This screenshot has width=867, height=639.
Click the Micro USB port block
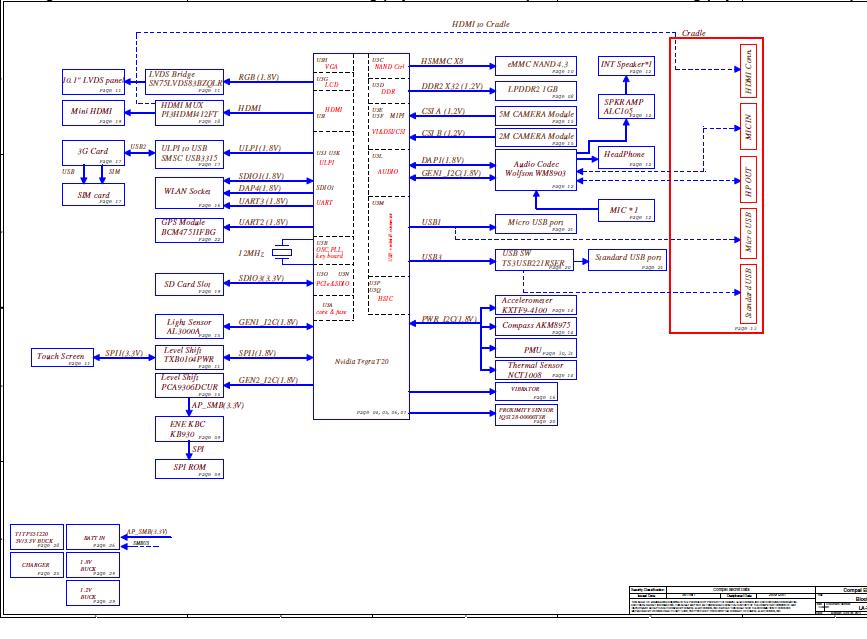(536, 224)
